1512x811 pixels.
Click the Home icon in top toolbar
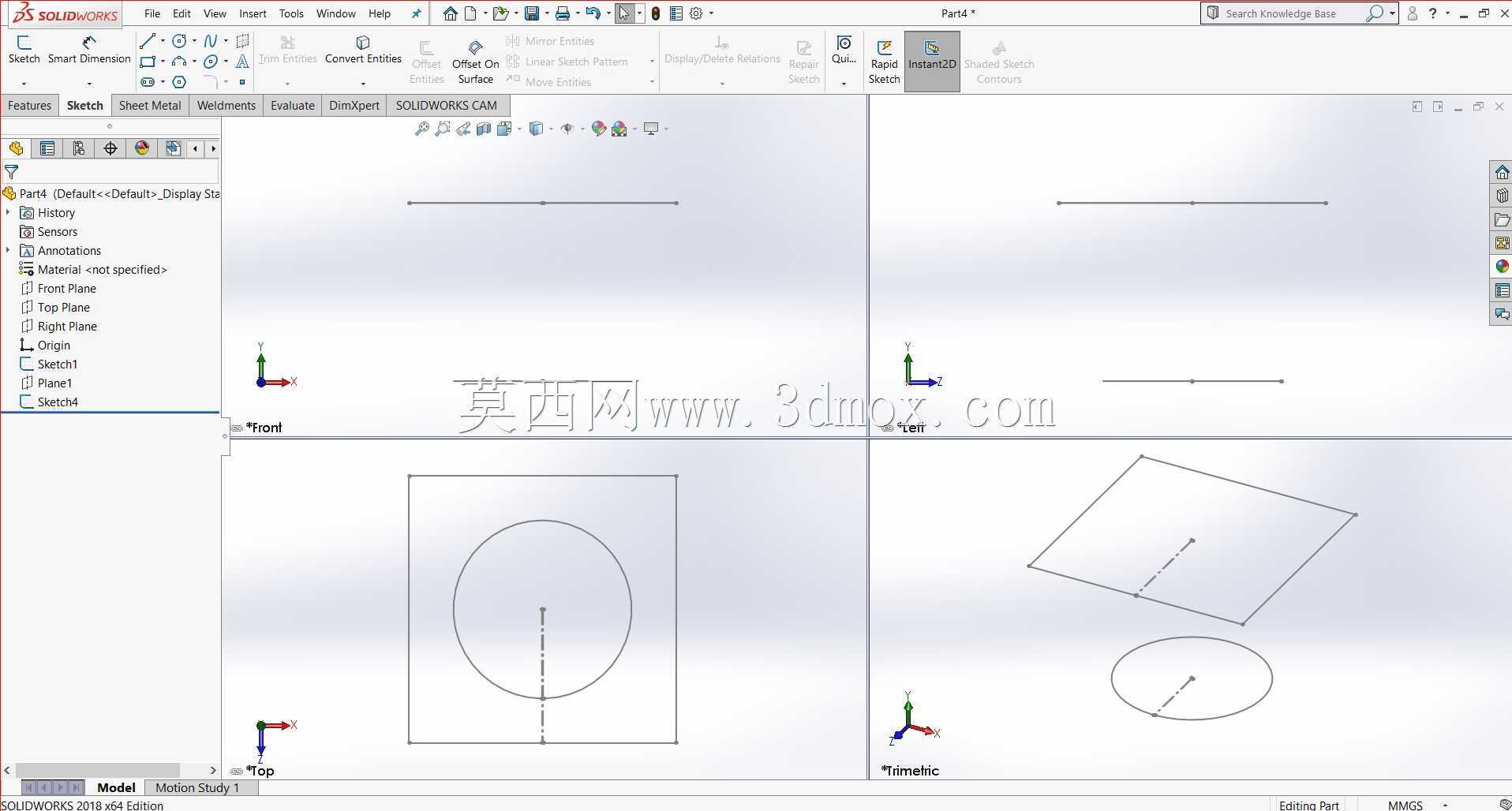pos(450,13)
